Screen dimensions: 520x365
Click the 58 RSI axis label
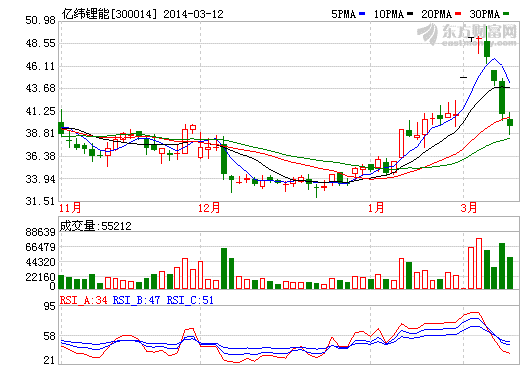tap(50, 337)
